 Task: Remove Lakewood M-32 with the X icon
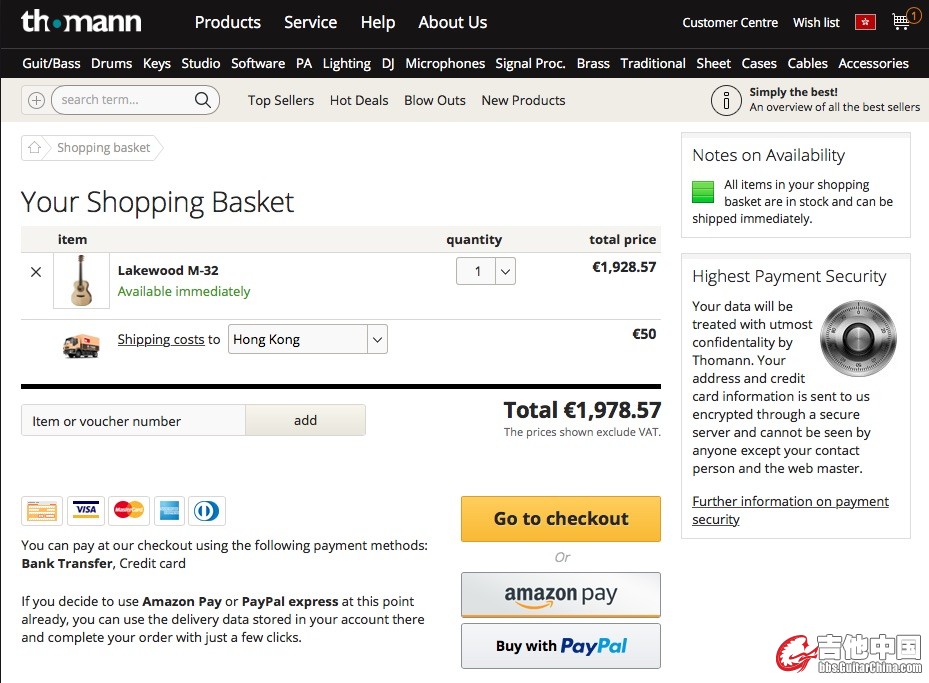(36, 271)
